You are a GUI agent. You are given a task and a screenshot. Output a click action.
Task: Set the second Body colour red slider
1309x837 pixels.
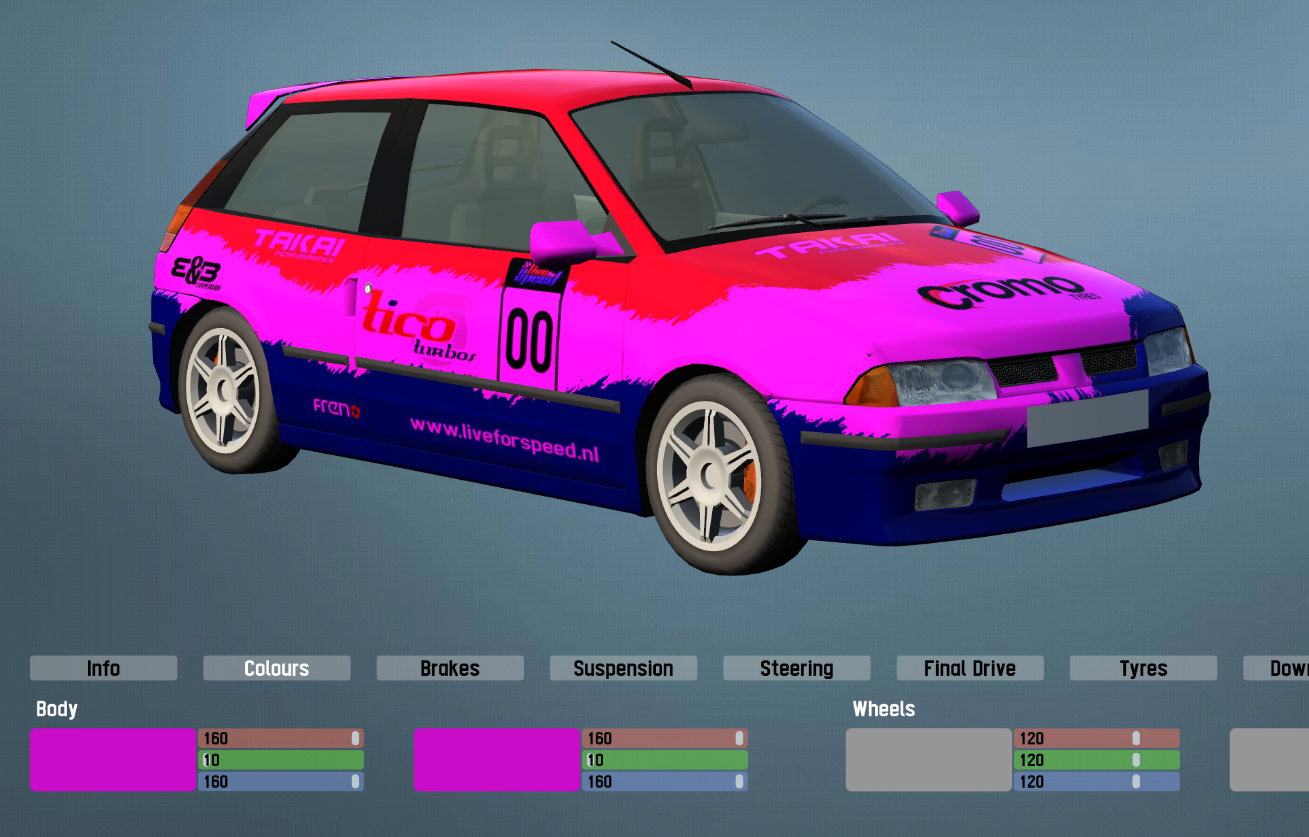click(665, 738)
